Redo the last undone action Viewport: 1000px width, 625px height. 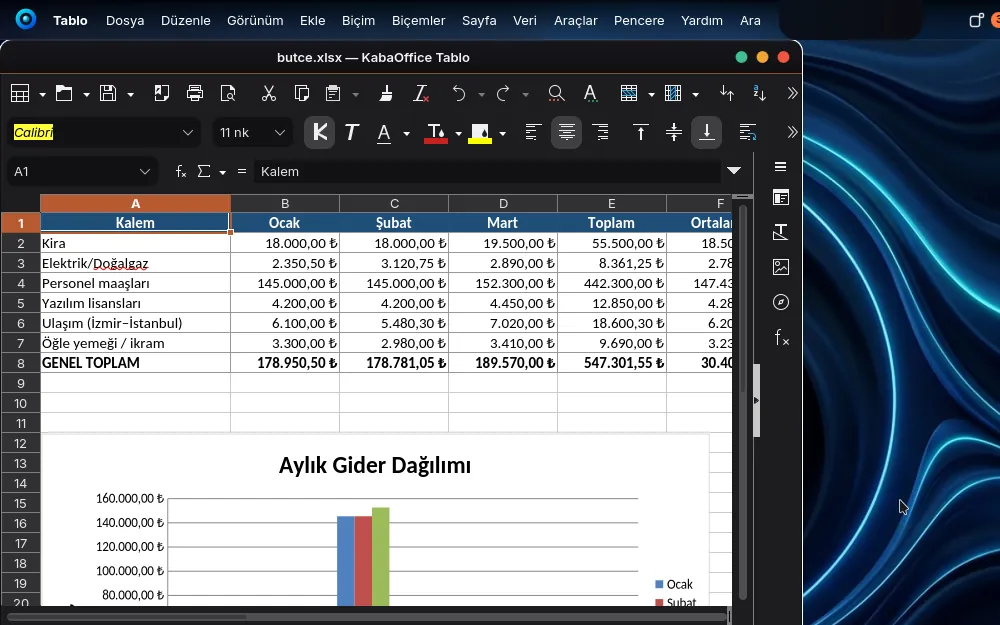503,93
